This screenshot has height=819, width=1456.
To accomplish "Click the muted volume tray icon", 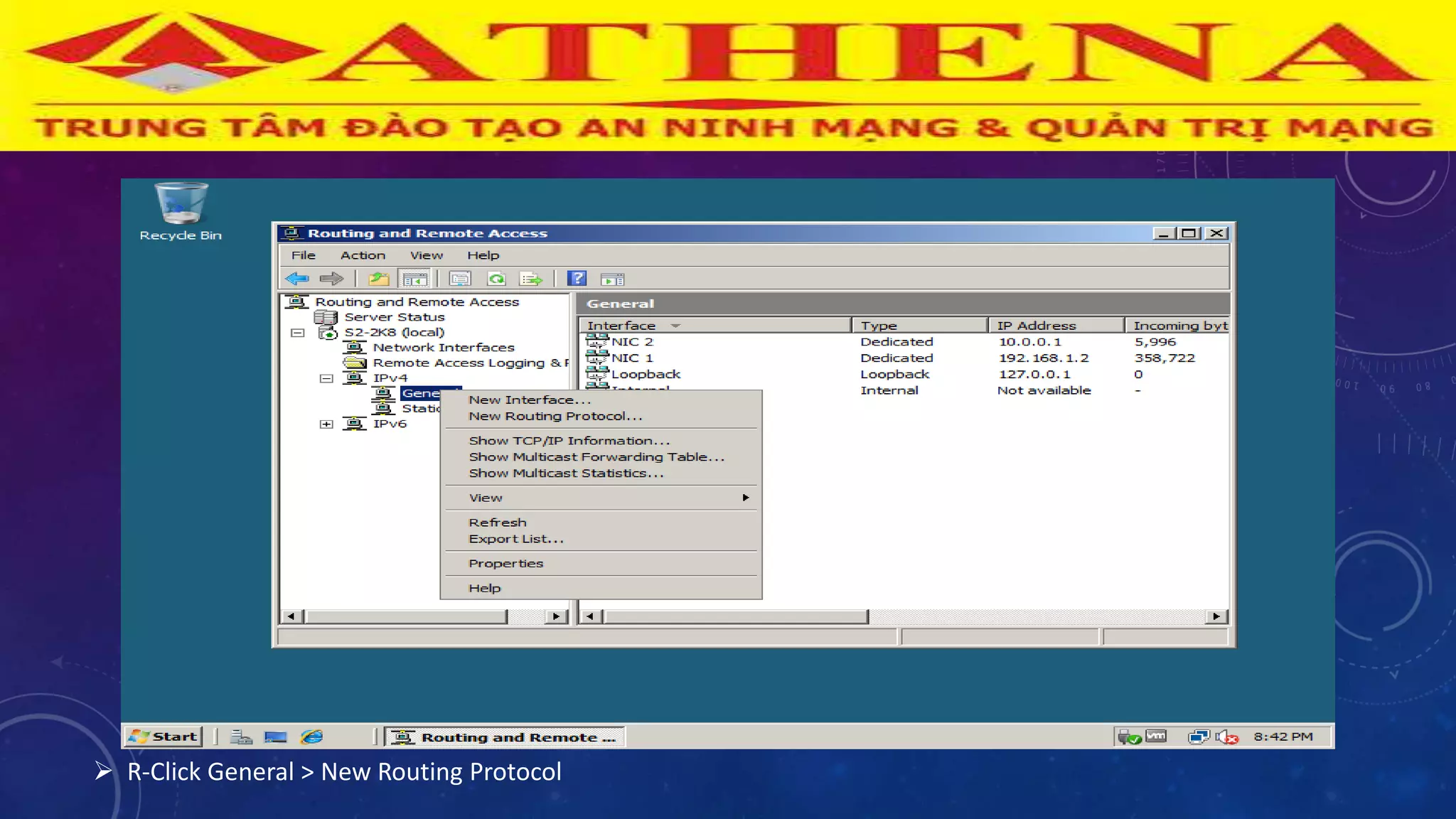I will 1226,737.
